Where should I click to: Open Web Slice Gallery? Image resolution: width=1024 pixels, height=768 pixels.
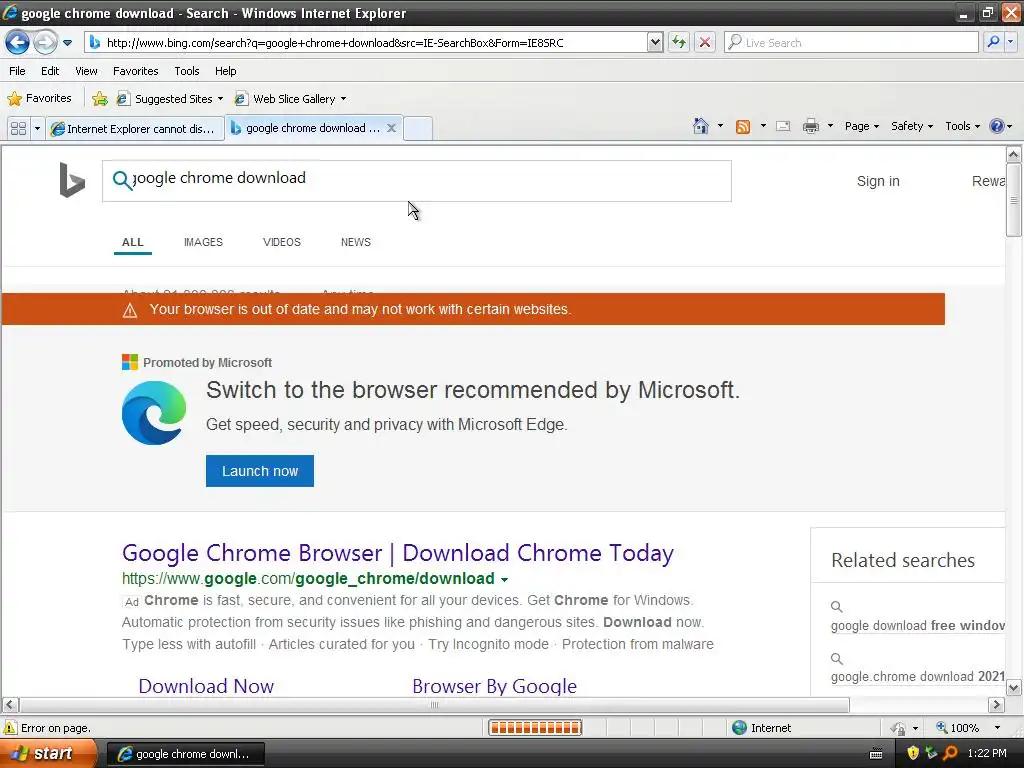tap(290, 99)
